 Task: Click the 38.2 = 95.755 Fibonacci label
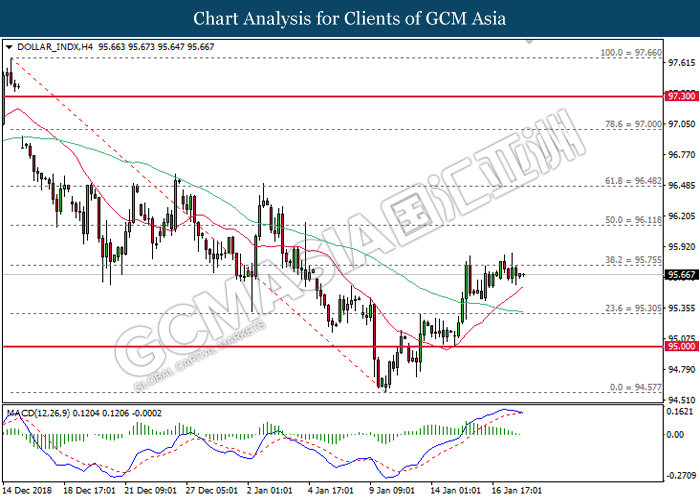pos(633,260)
